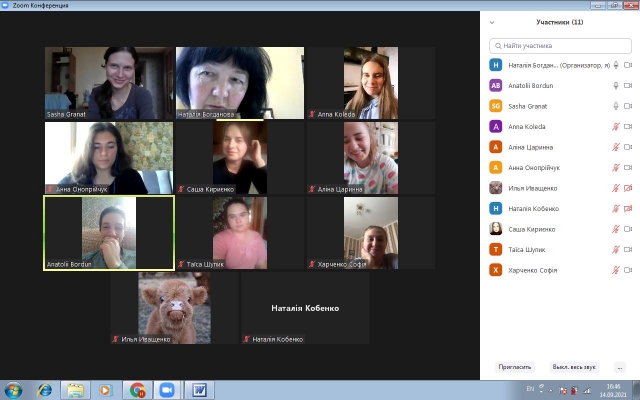The image size is (640, 400).
Task: Open the Windows Start menu
Action: point(13,390)
